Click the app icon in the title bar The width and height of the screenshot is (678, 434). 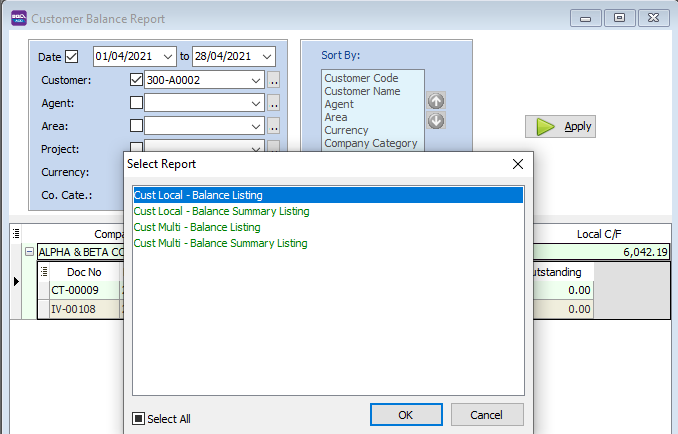pyautogui.click(x=19, y=19)
